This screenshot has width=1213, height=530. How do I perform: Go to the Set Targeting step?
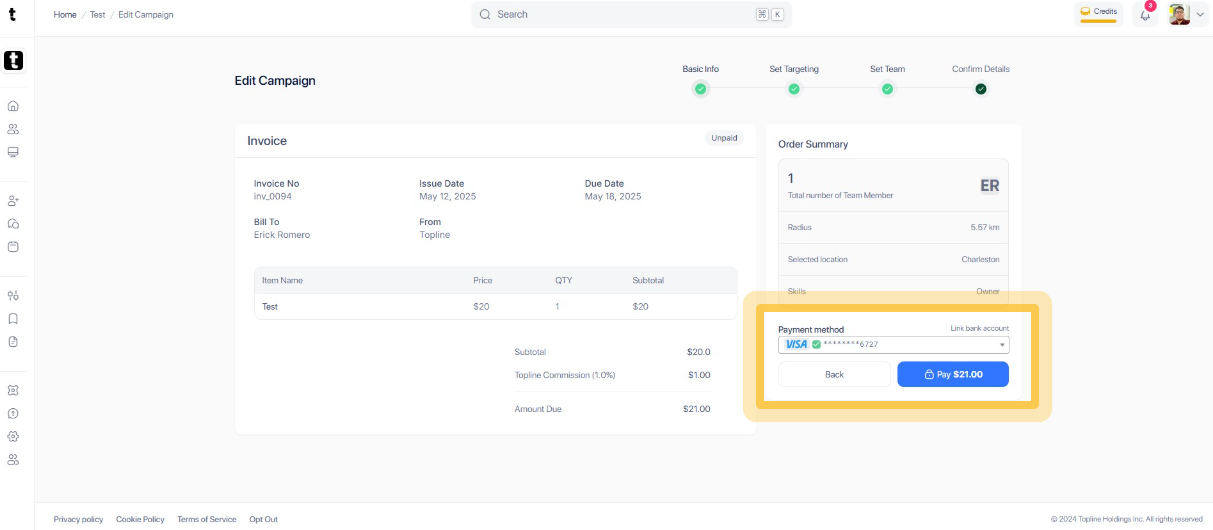(x=794, y=89)
